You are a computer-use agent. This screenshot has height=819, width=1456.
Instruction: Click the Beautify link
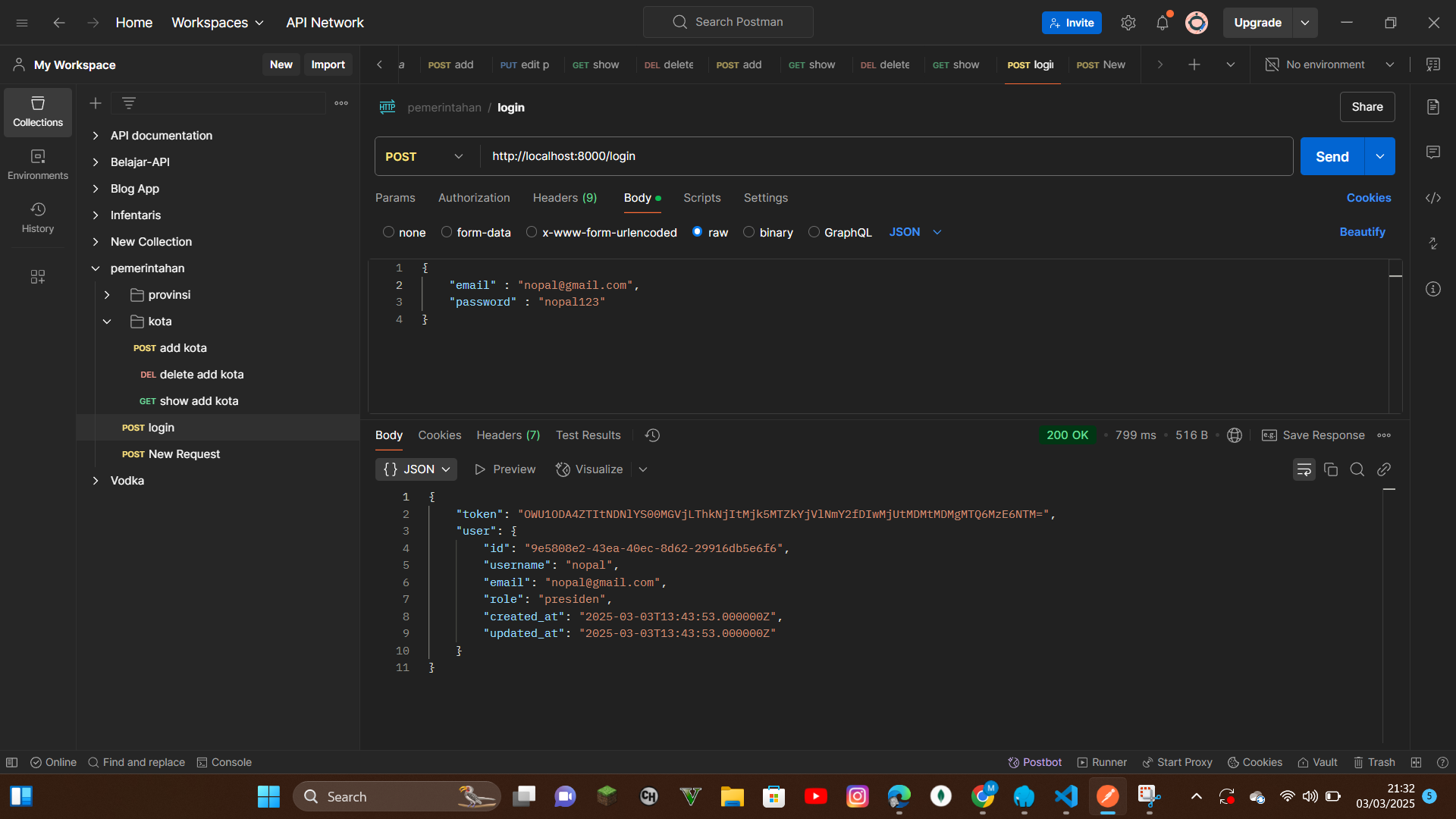click(x=1362, y=232)
